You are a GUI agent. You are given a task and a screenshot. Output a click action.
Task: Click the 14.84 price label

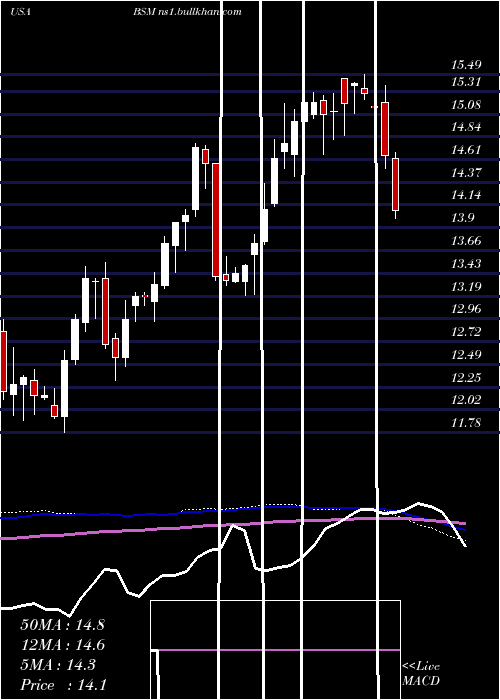coord(466,127)
